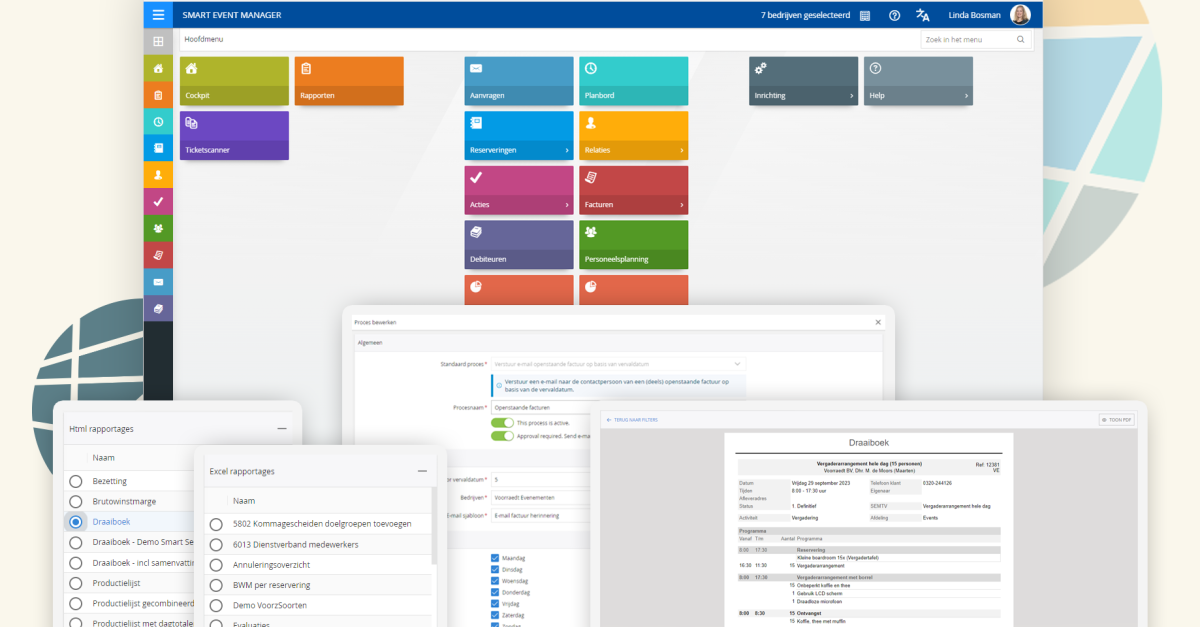Select the Bezetting radio button

[75, 480]
